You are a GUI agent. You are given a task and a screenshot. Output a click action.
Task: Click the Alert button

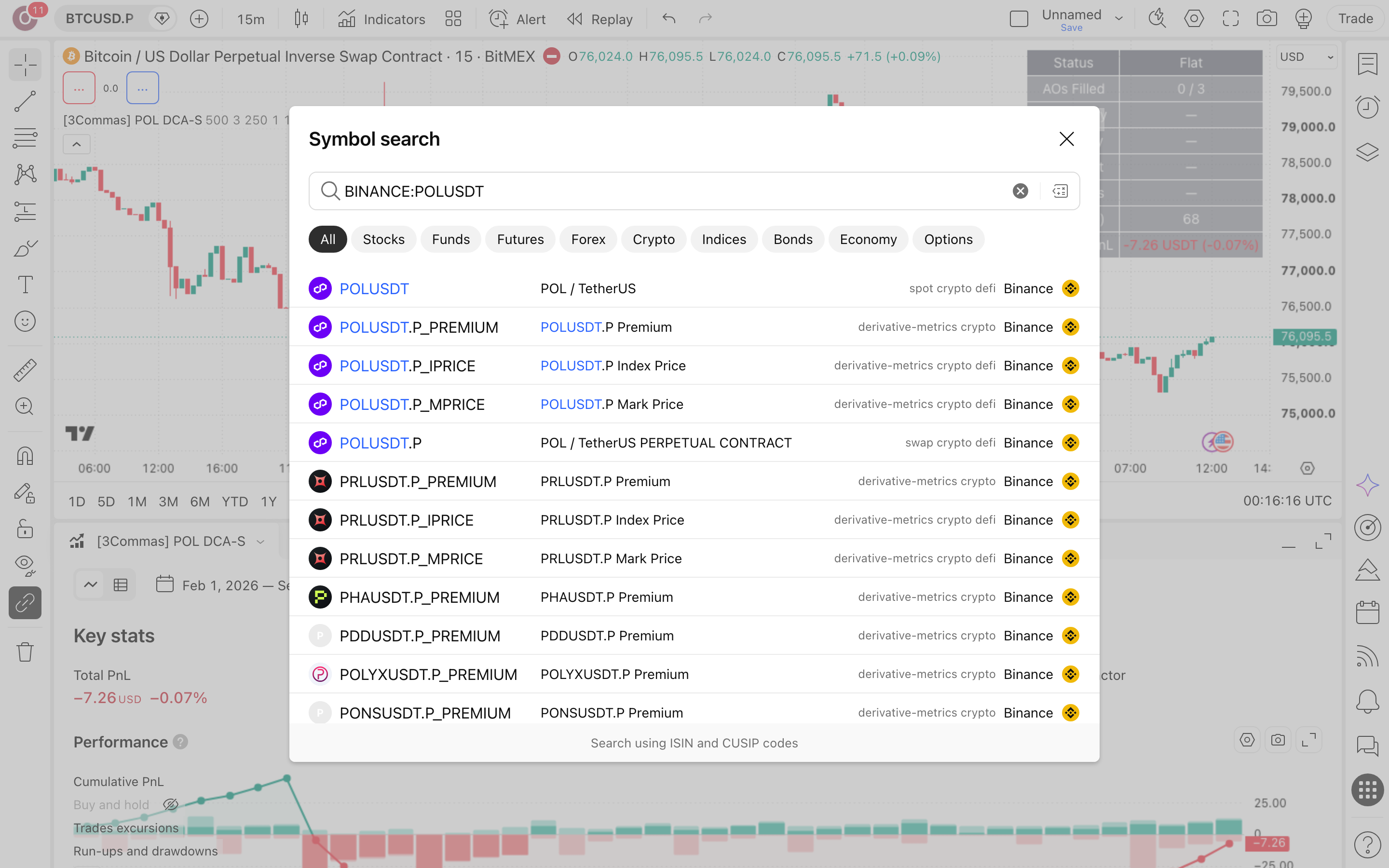pyautogui.click(x=517, y=19)
